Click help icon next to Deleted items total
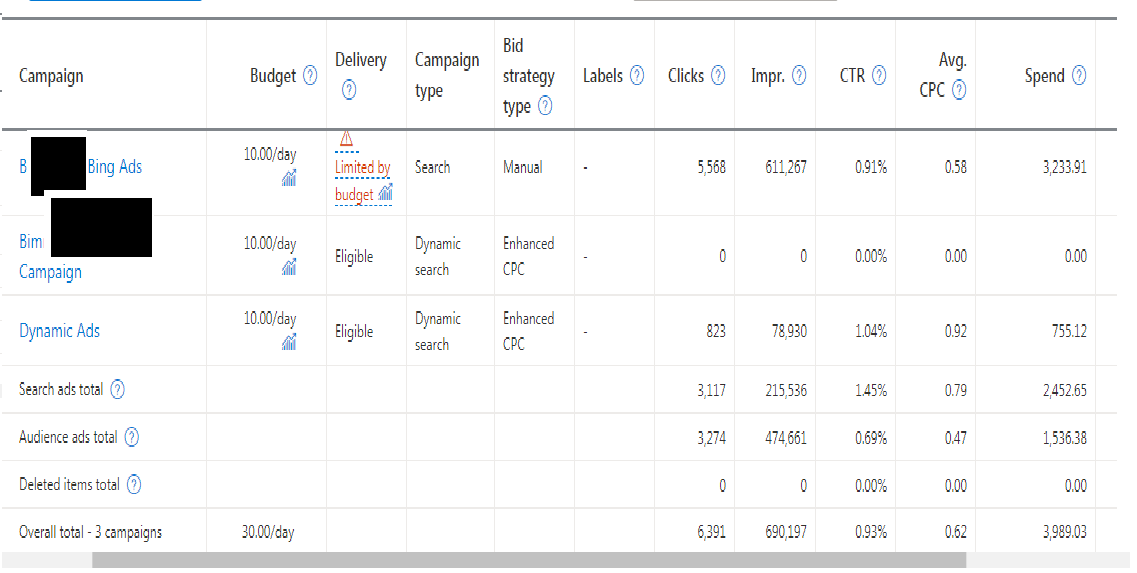The image size is (1137, 573). pyautogui.click(x=133, y=485)
